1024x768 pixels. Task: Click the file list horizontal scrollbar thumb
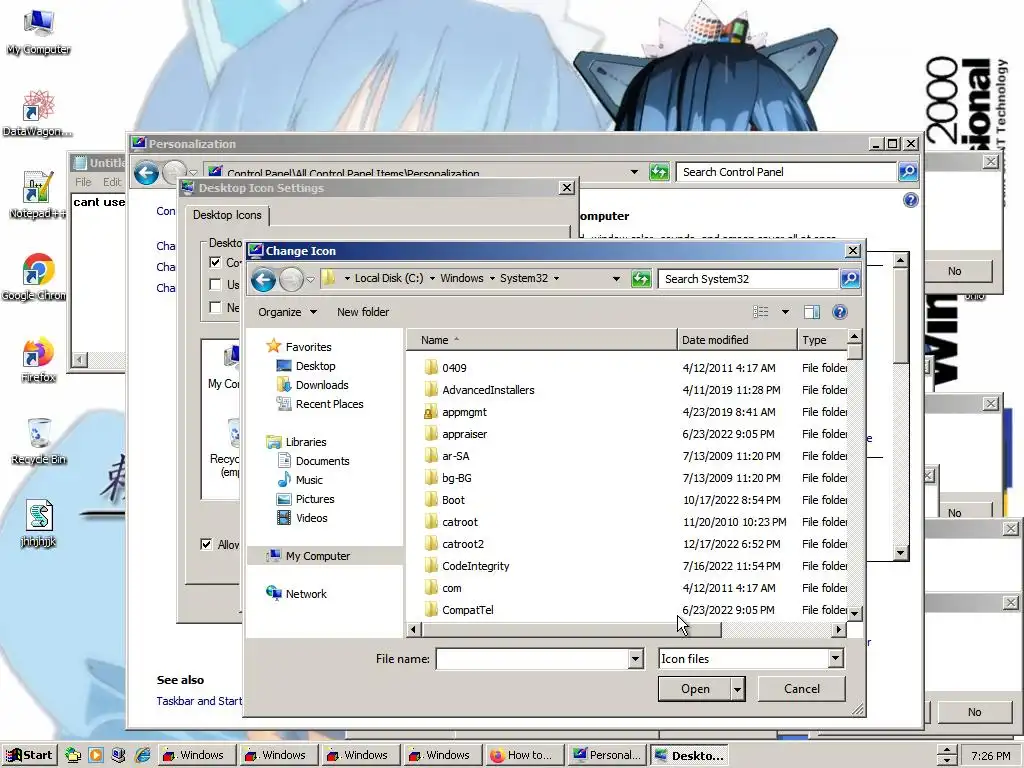(571, 630)
